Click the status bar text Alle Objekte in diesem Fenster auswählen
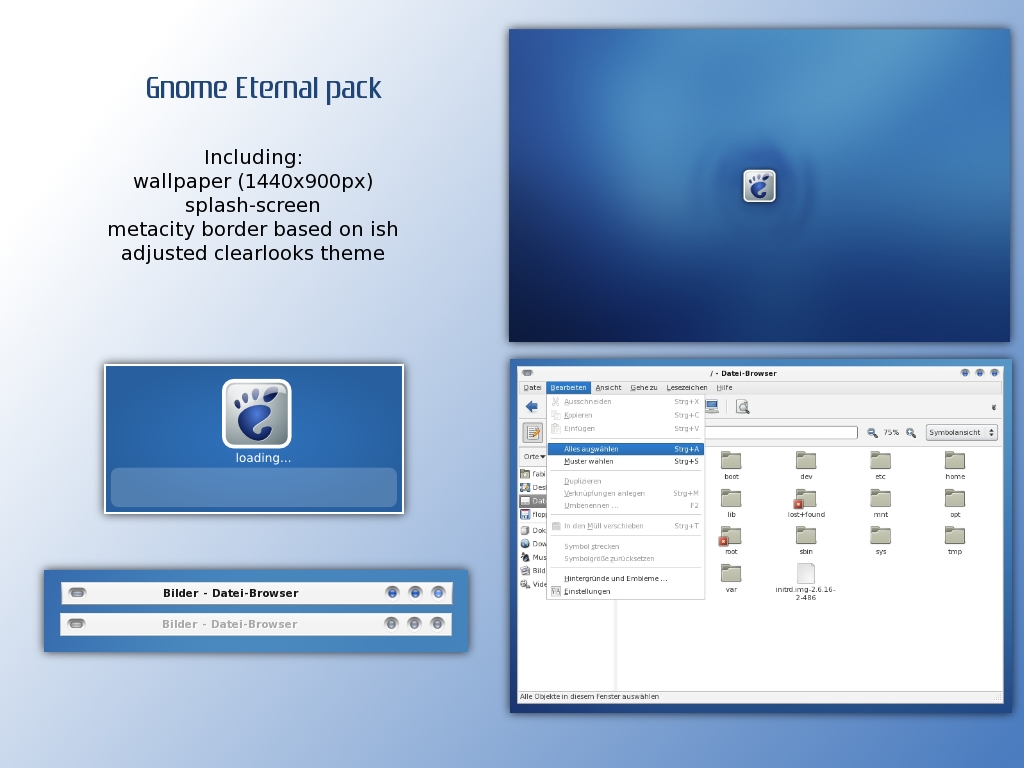Image resolution: width=1024 pixels, height=768 pixels. (x=589, y=696)
